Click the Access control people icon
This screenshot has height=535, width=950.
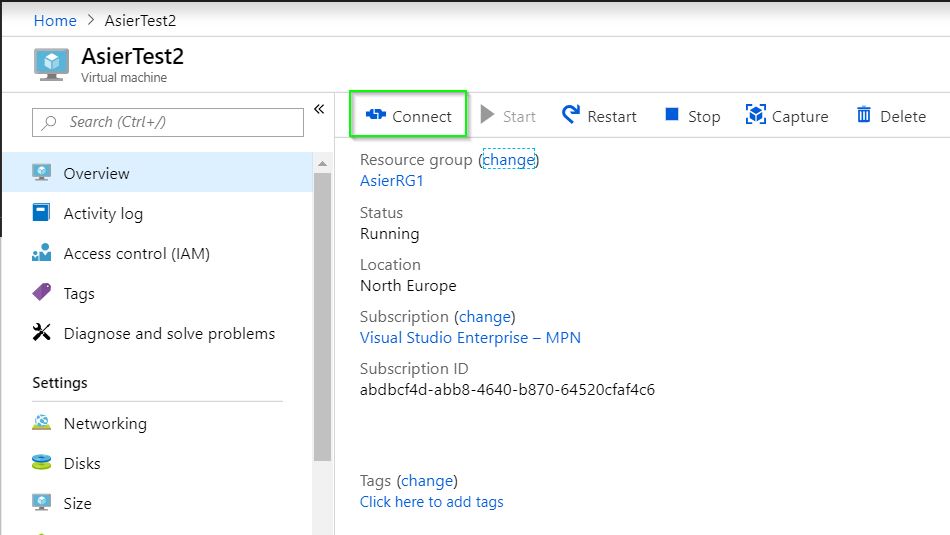tap(42, 252)
